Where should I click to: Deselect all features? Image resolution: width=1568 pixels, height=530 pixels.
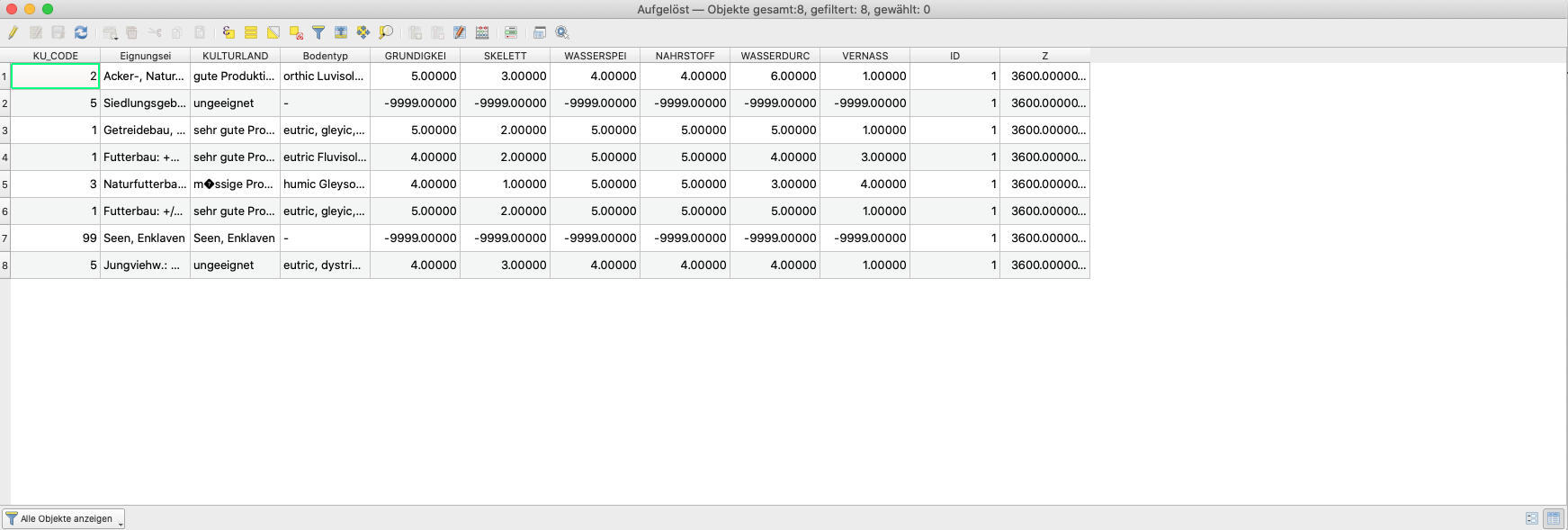pos(296,32)
